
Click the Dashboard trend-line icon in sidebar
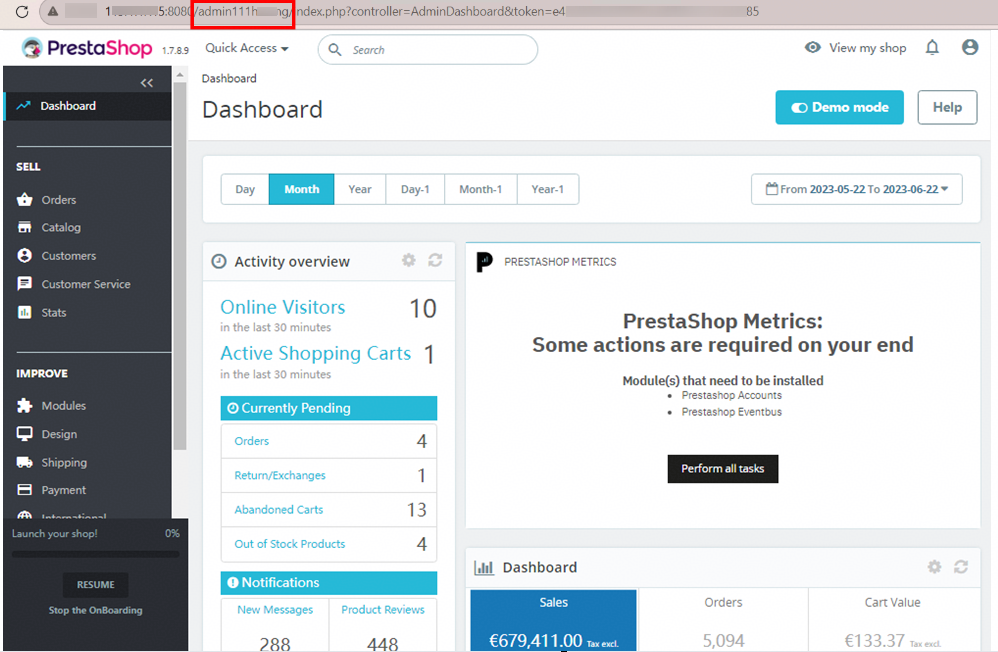pos(24,106)
